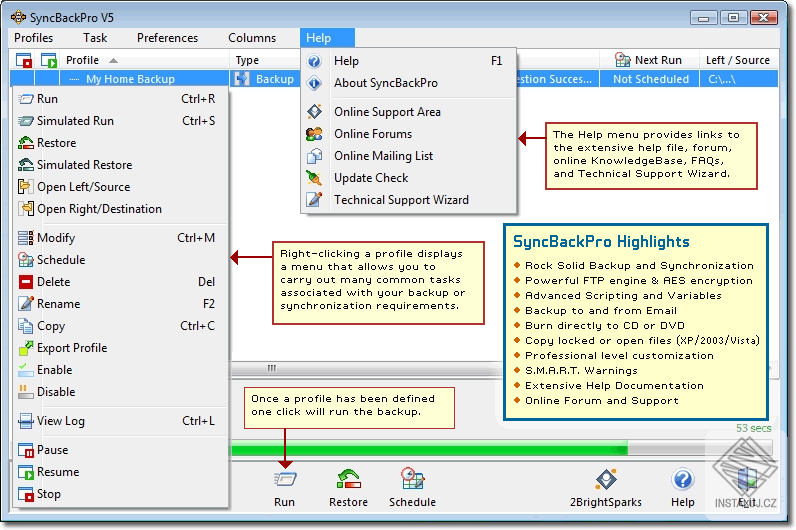This screenshot has width=796, height=530.
Task: Open the Preferences menu
Action: click(x=168, y=38)
